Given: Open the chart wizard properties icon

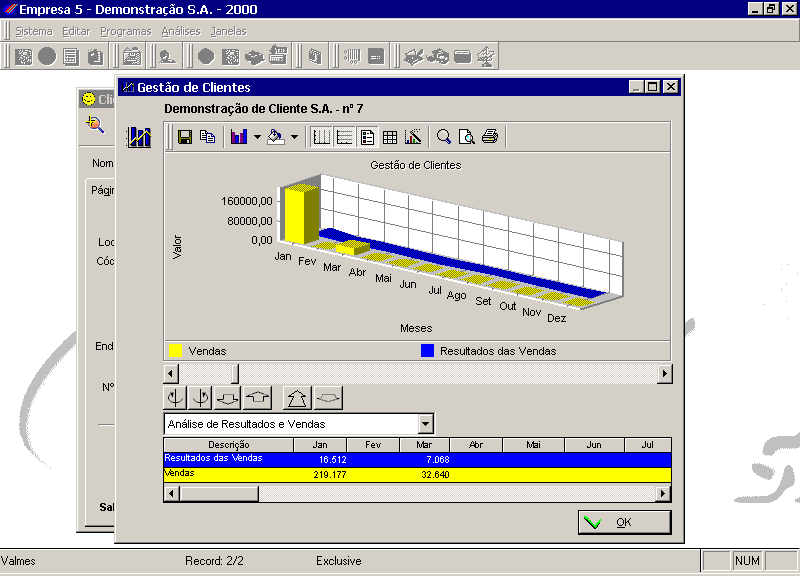Looking at the screenshot, I should coord(413,137).
